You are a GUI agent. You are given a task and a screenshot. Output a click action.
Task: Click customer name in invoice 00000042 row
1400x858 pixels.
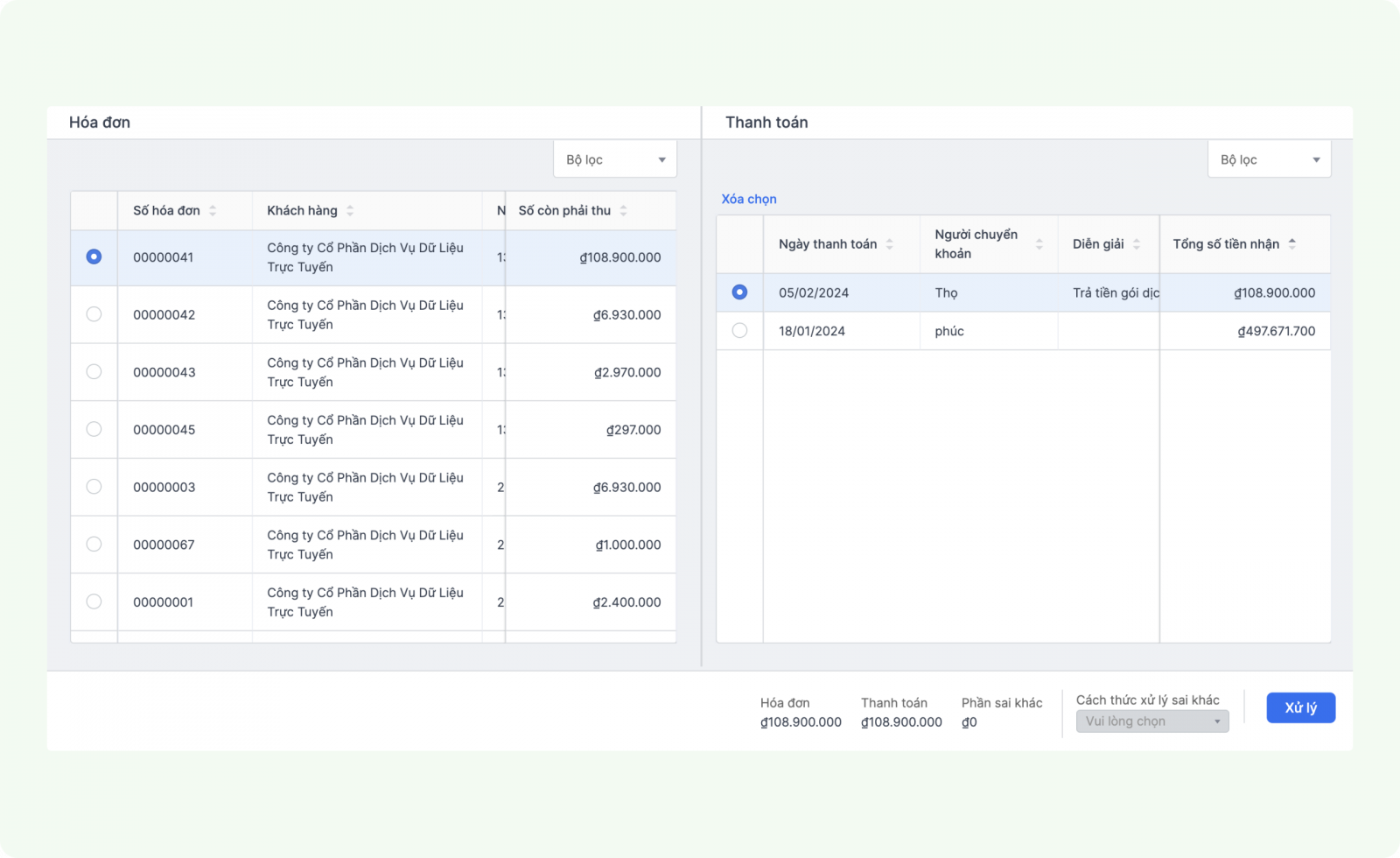[x=366, y=315]
